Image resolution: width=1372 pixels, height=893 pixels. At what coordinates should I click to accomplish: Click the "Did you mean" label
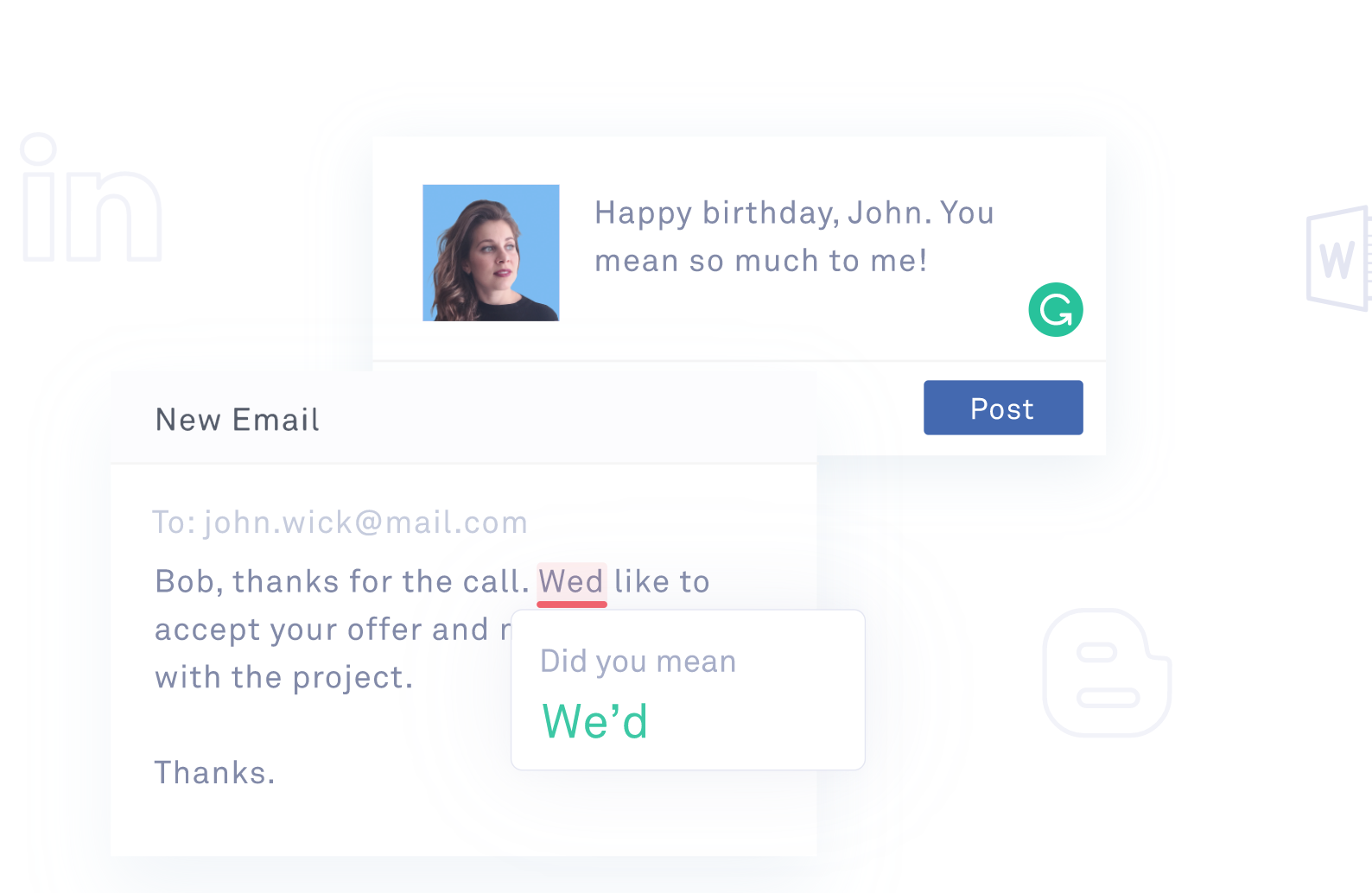(x=638, y=662)
